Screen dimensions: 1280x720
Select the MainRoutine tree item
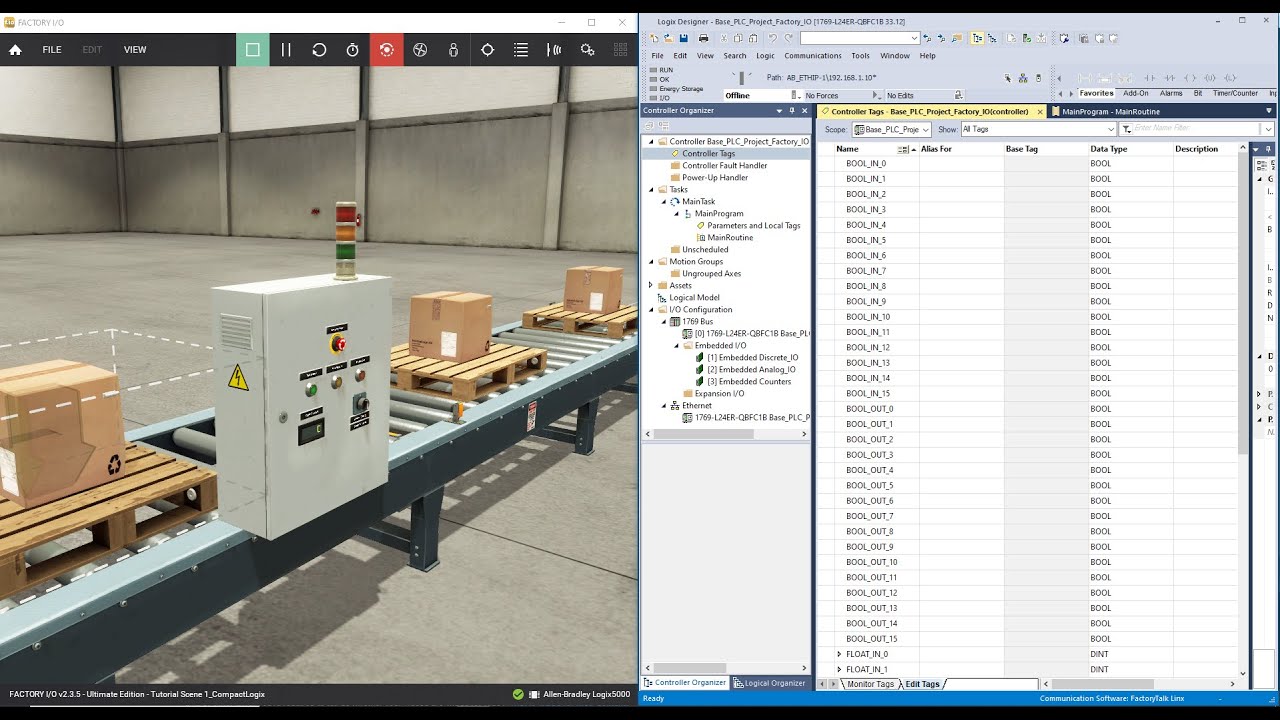click(730, 238)
